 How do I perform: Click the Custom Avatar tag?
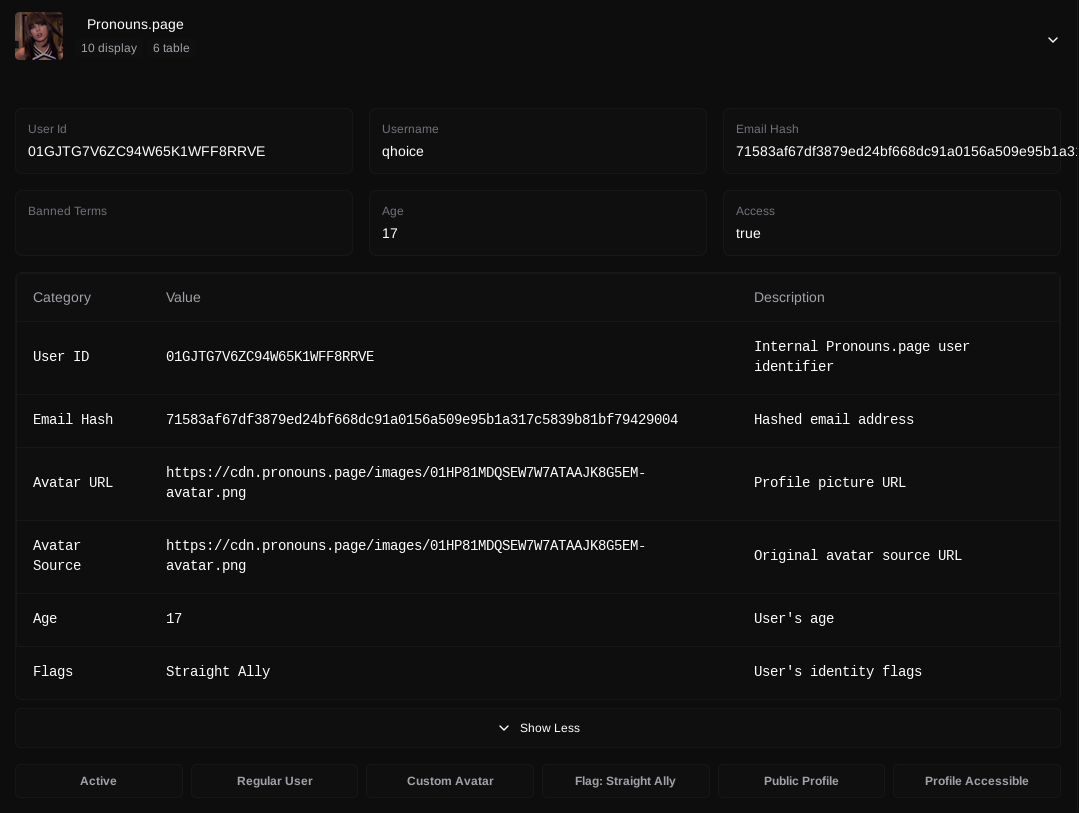[x=450, y=781]
